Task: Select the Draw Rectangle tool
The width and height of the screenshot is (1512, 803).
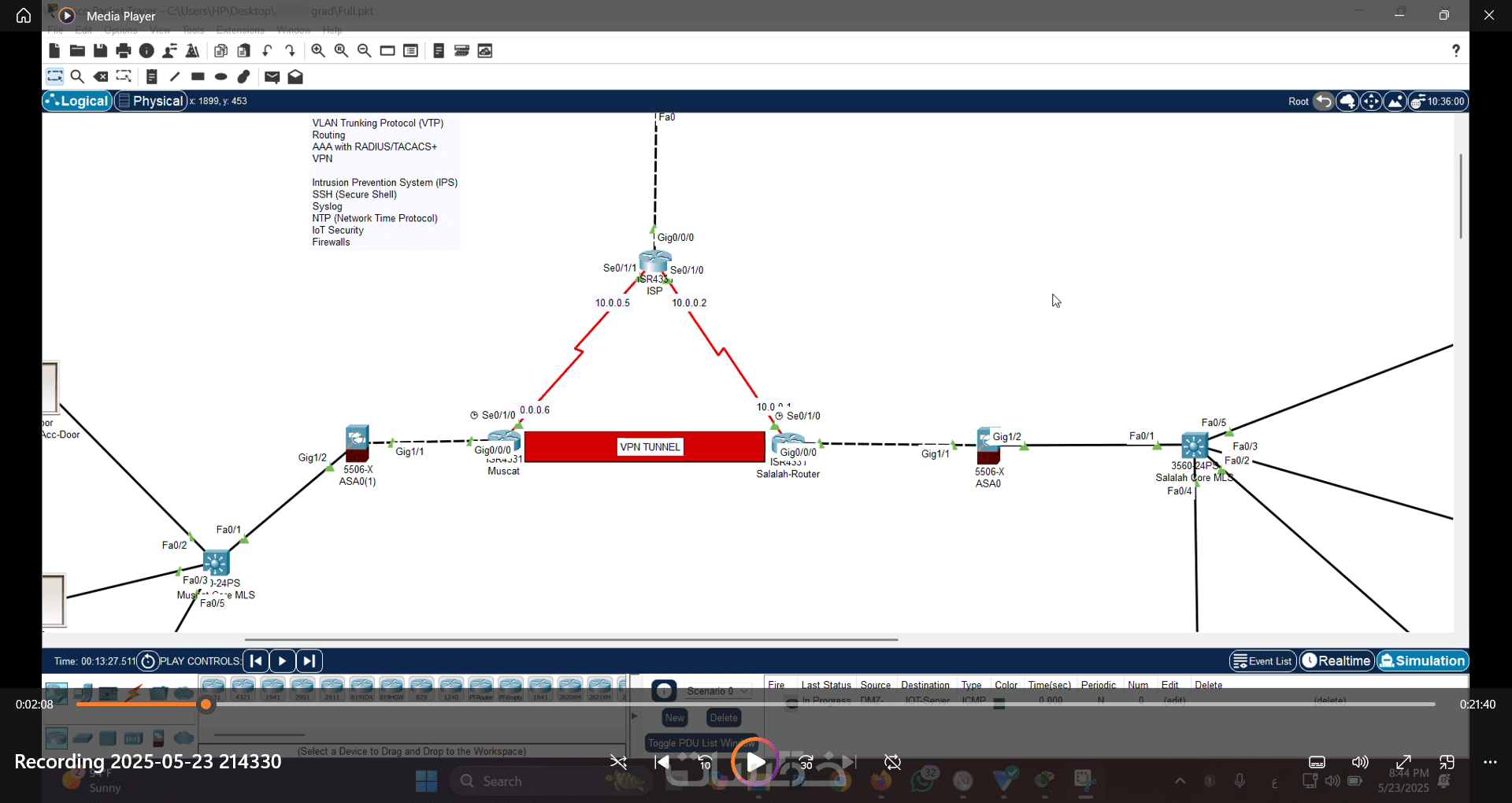Action: coord(198,76)
